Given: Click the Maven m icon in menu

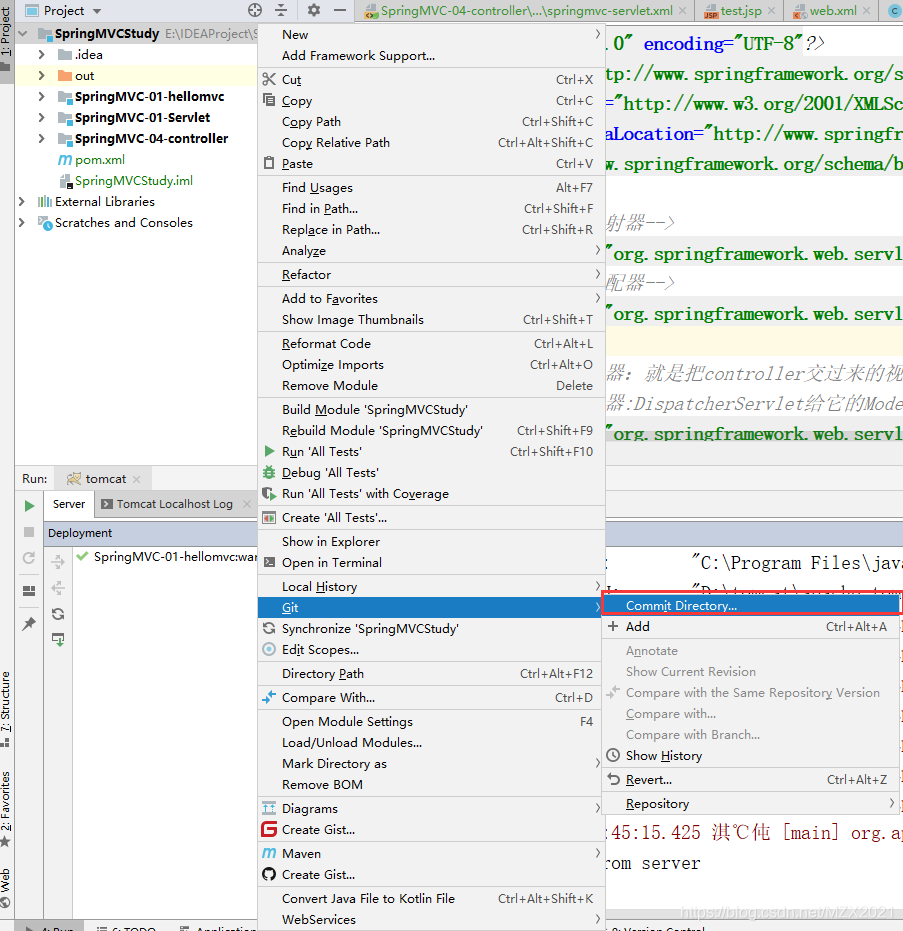Looking at the screenshot, I should tap(269, 853).
